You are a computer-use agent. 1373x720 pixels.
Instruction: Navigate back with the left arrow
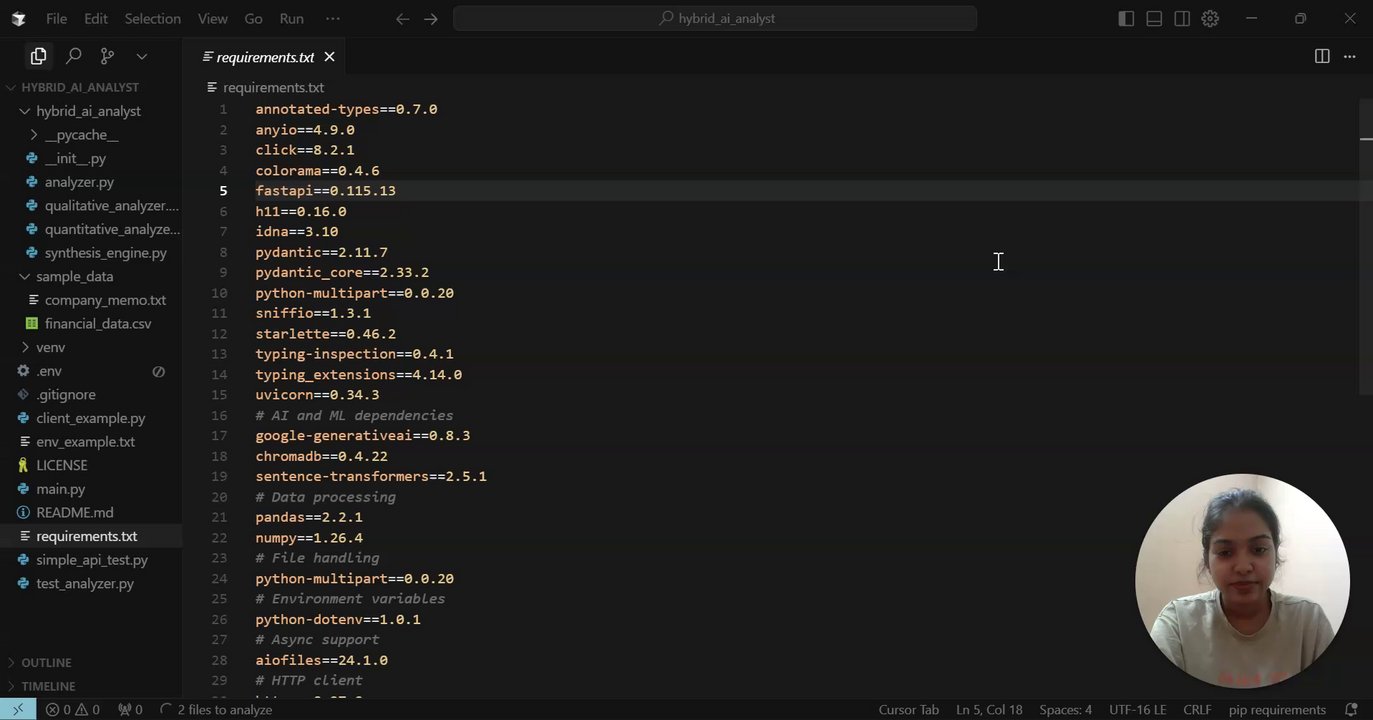point(402,18)
